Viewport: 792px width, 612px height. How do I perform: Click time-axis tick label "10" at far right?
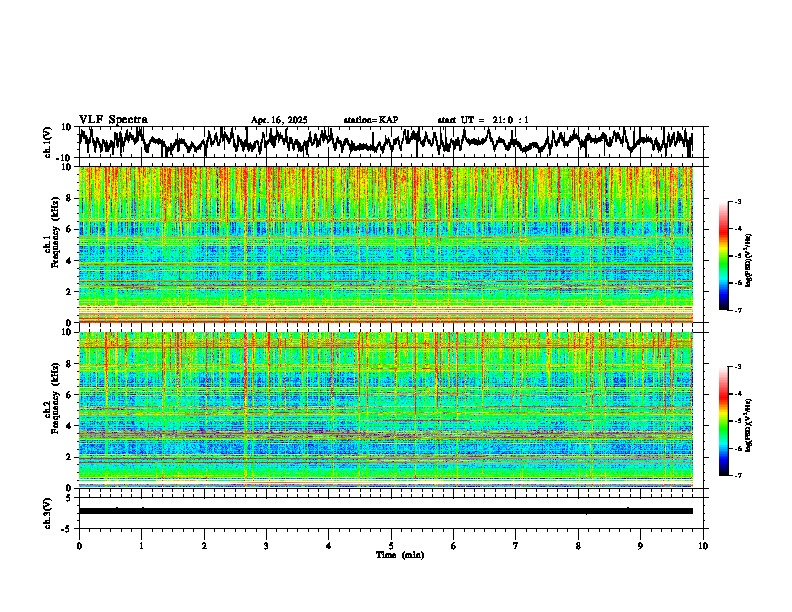coord(703,546)
